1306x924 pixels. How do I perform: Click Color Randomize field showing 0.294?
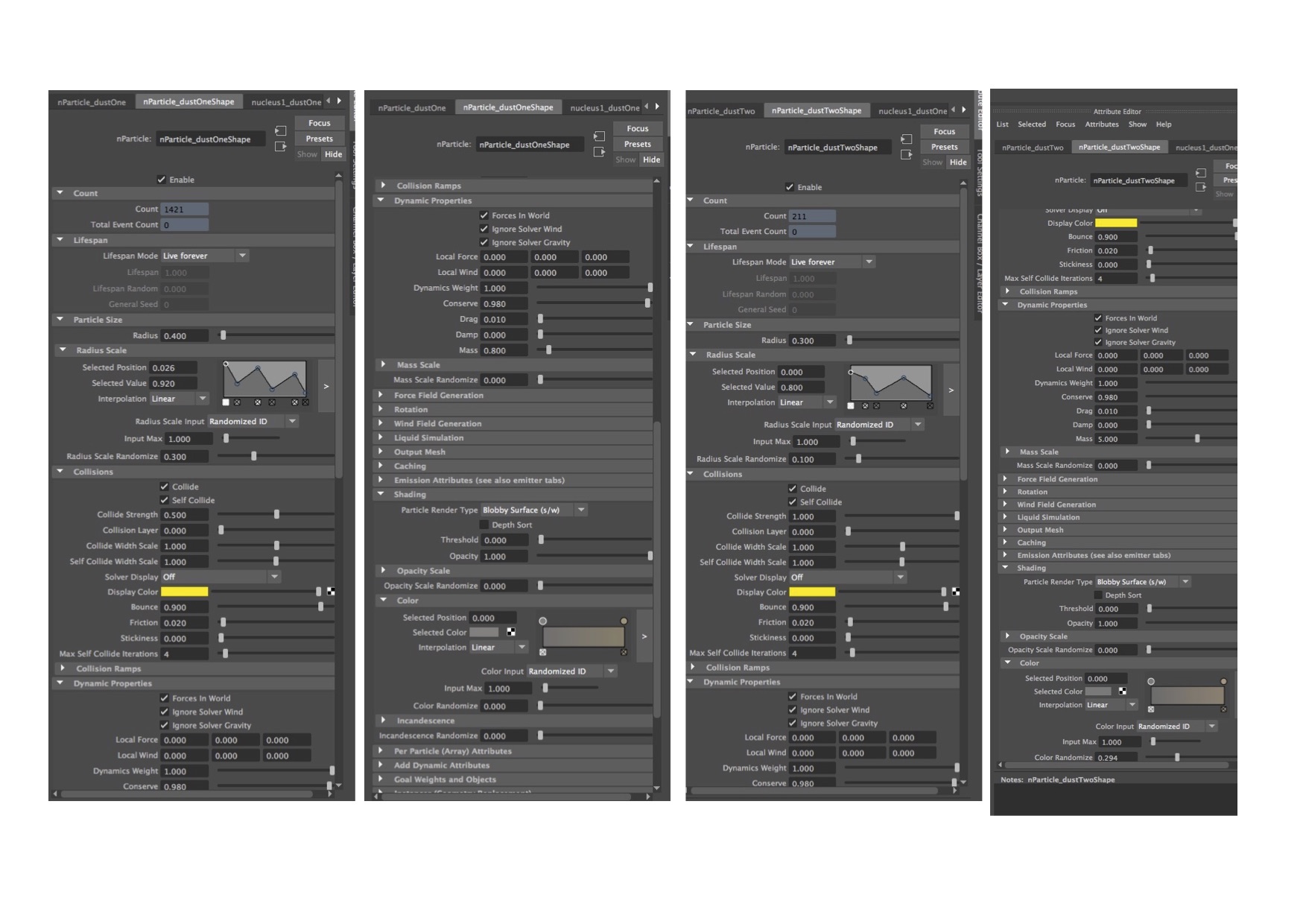point(1115,757)
